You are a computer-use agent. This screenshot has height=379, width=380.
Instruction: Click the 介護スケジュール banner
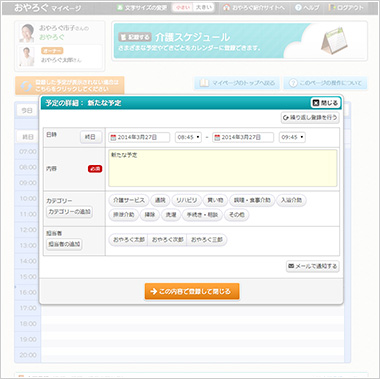240,41
